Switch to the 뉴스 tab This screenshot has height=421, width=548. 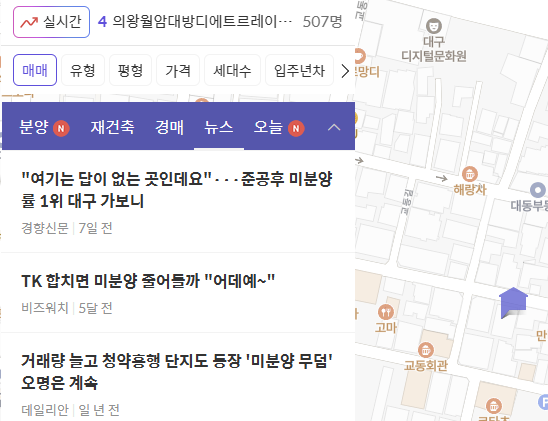[x=219, y=127]
